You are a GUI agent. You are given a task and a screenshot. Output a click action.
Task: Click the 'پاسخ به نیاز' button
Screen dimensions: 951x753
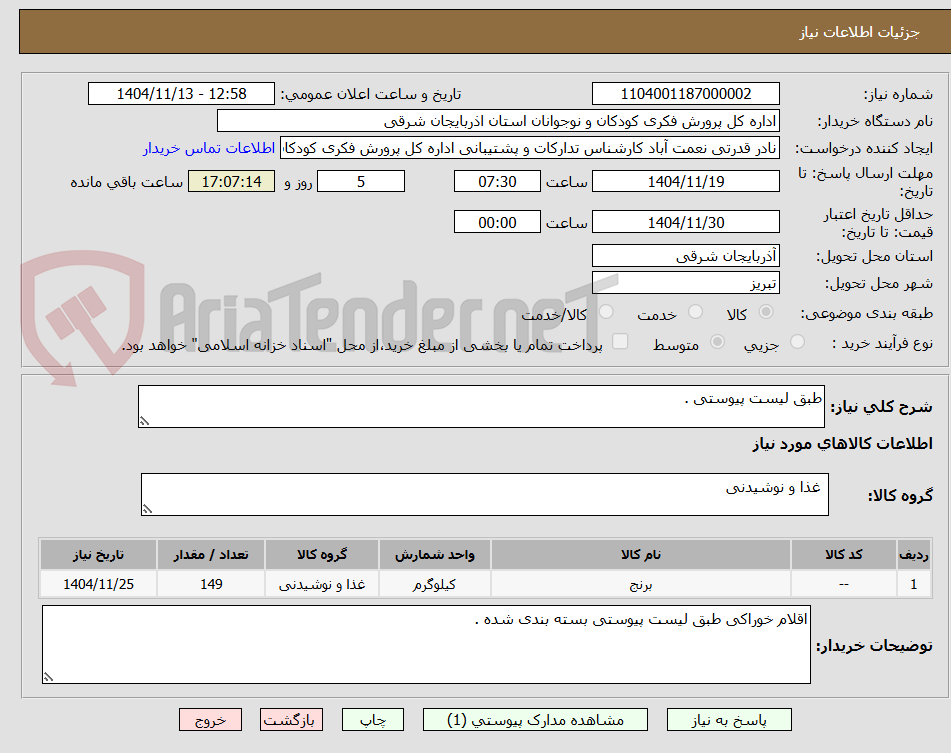[729, 720]
